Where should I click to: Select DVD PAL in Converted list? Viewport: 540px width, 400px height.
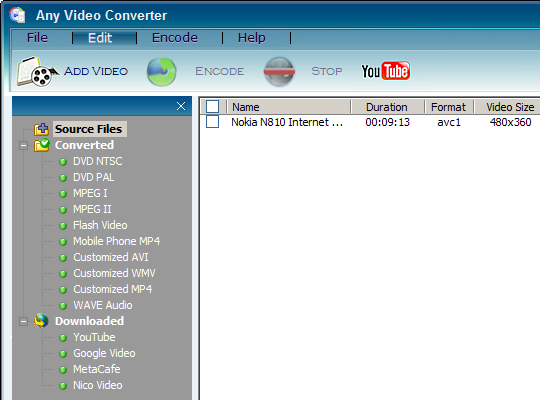(x=94, y=177)
